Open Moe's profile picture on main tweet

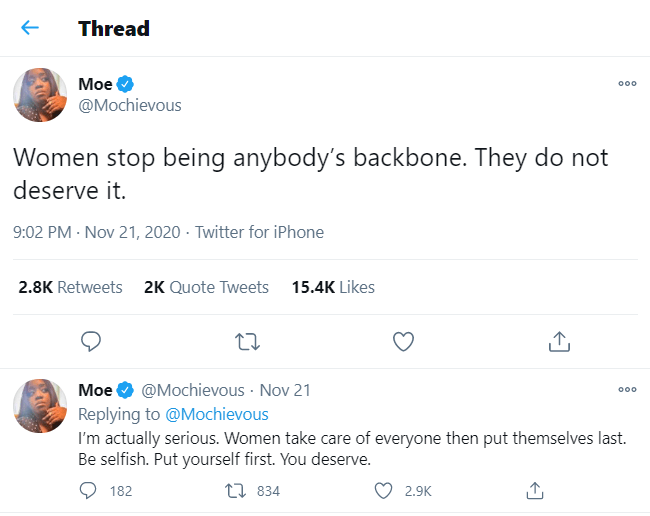[x=39, y=97]
